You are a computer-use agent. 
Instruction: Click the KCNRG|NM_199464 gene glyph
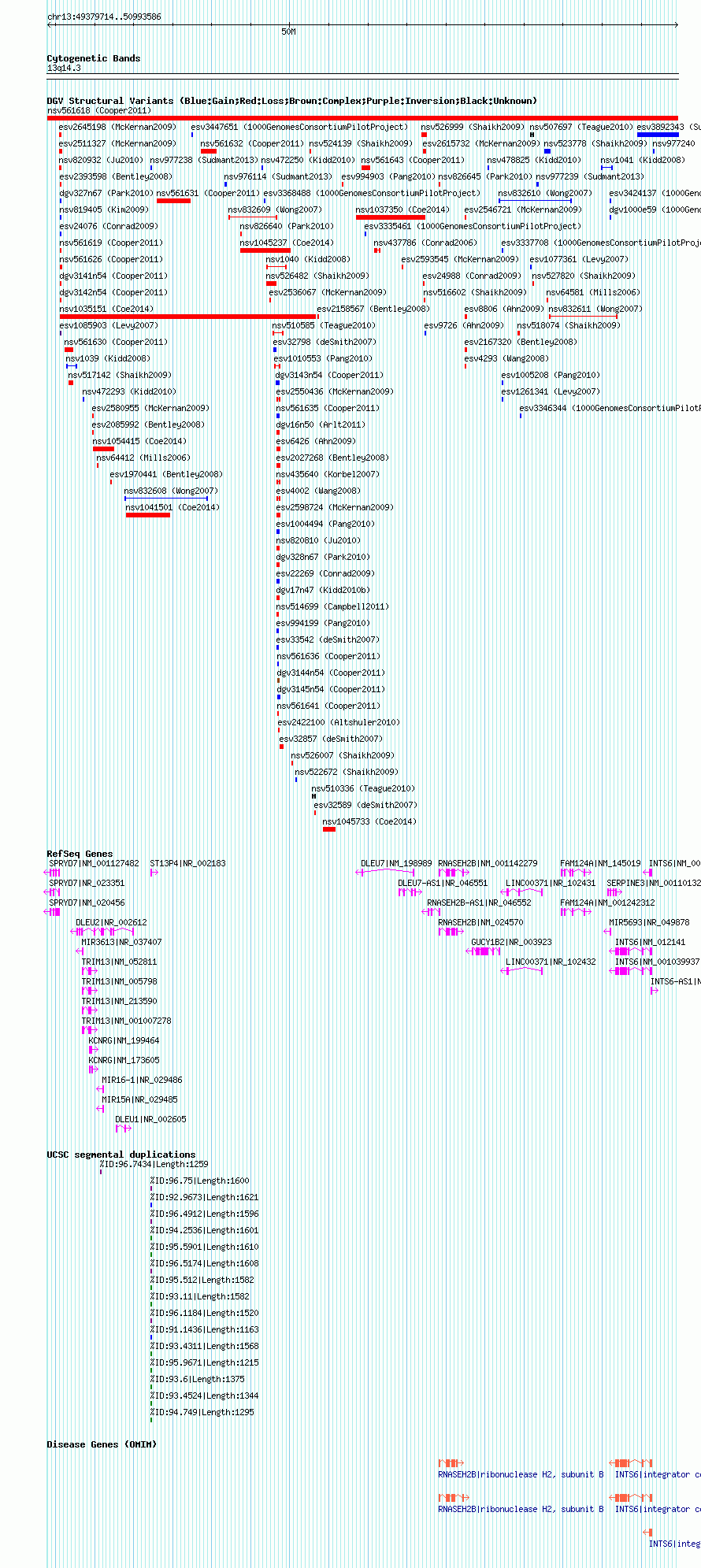click(x=93, y=1050)
